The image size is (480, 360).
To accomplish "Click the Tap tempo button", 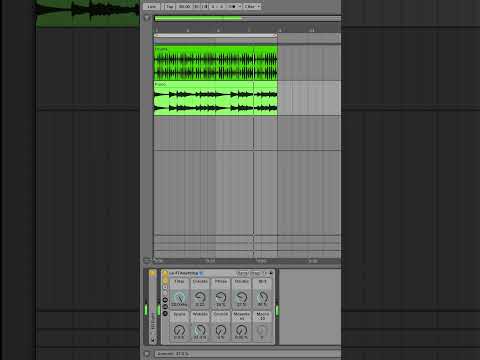I will tap(169, 6).
